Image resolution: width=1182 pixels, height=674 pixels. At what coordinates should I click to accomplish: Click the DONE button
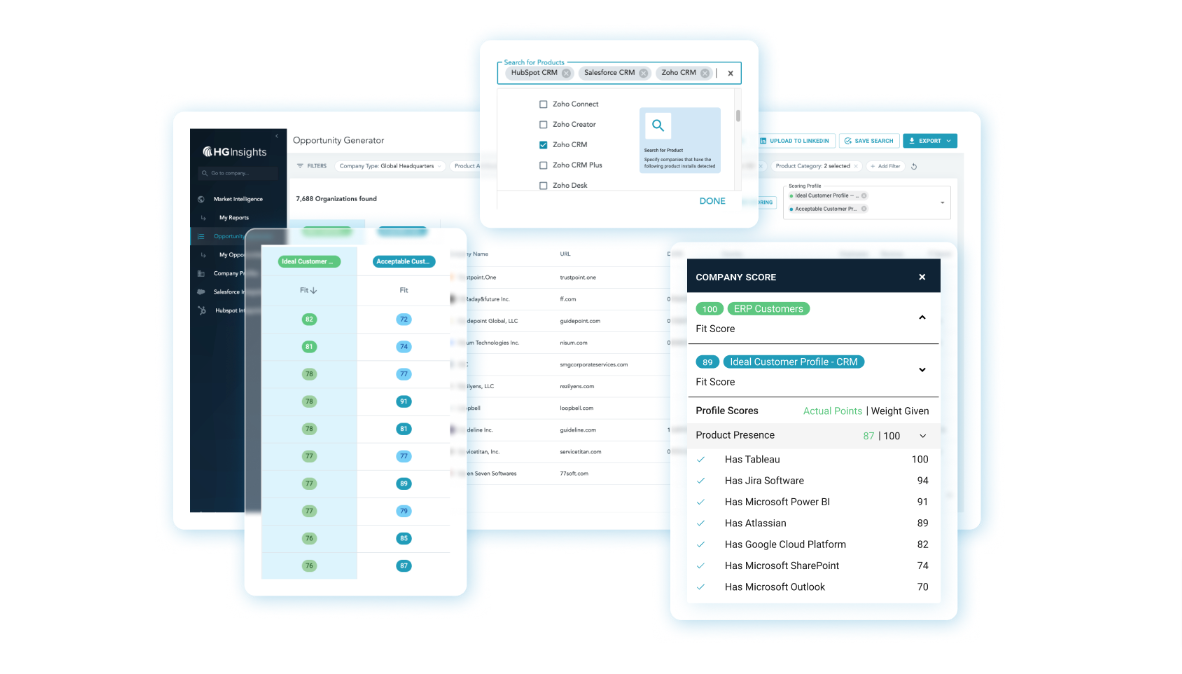click(712, 201)
